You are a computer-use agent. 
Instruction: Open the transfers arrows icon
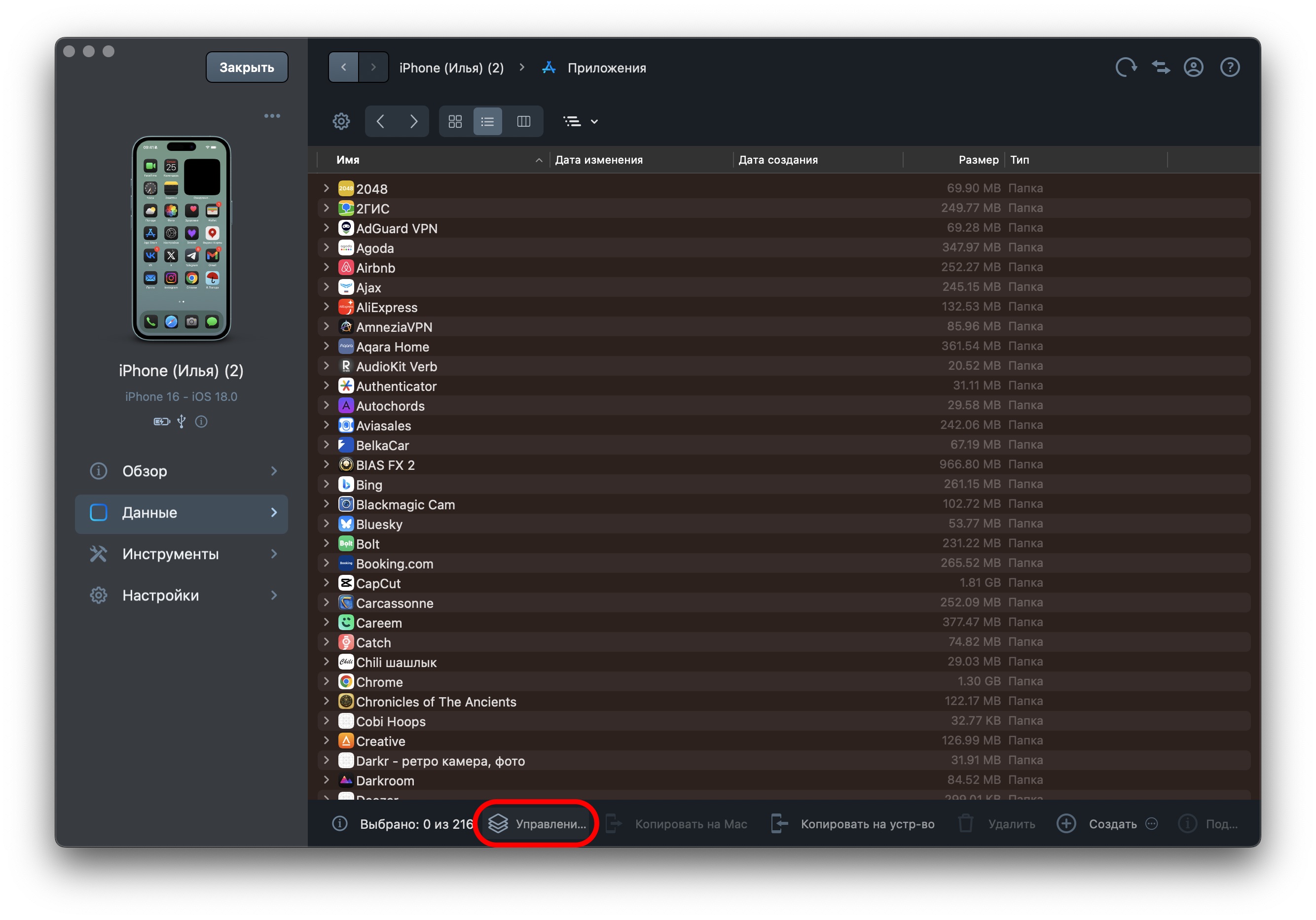click(1161, 68)
